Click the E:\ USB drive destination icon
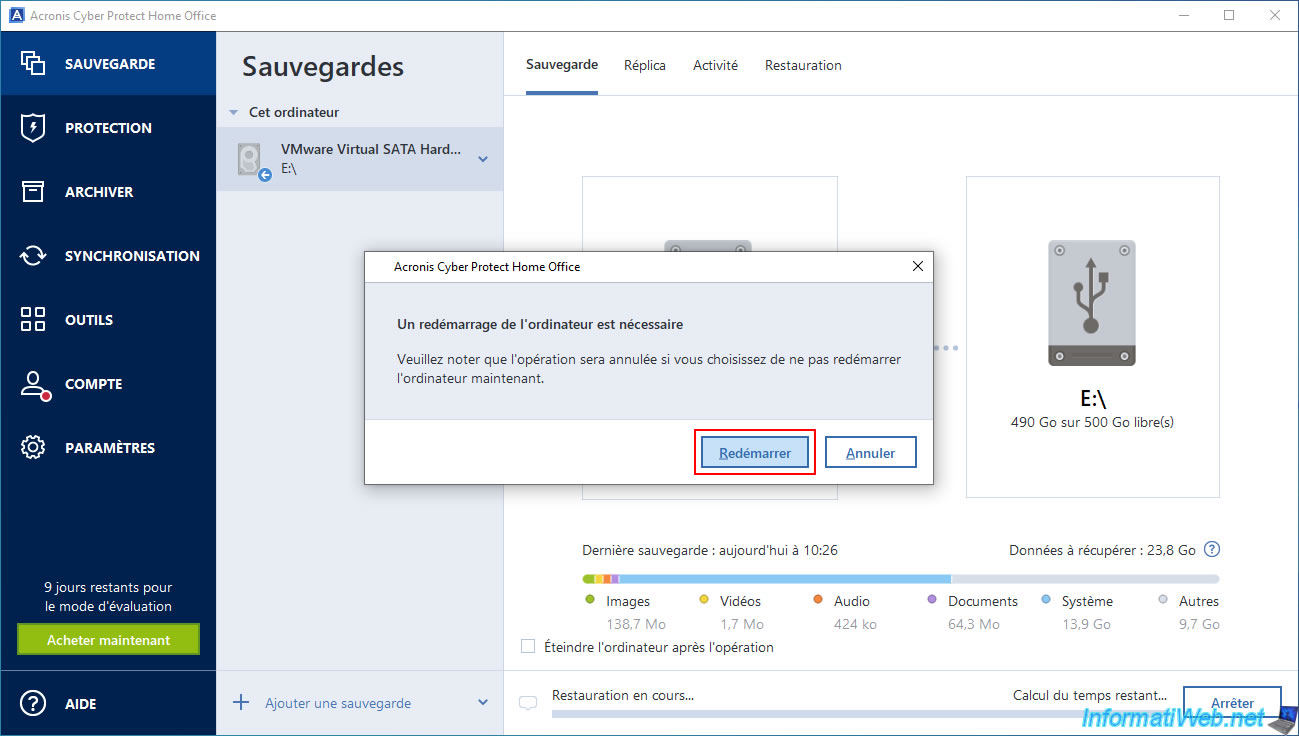Image resolution: width=1299 pixels, height=736 pixels. [x=1091, y=303]
